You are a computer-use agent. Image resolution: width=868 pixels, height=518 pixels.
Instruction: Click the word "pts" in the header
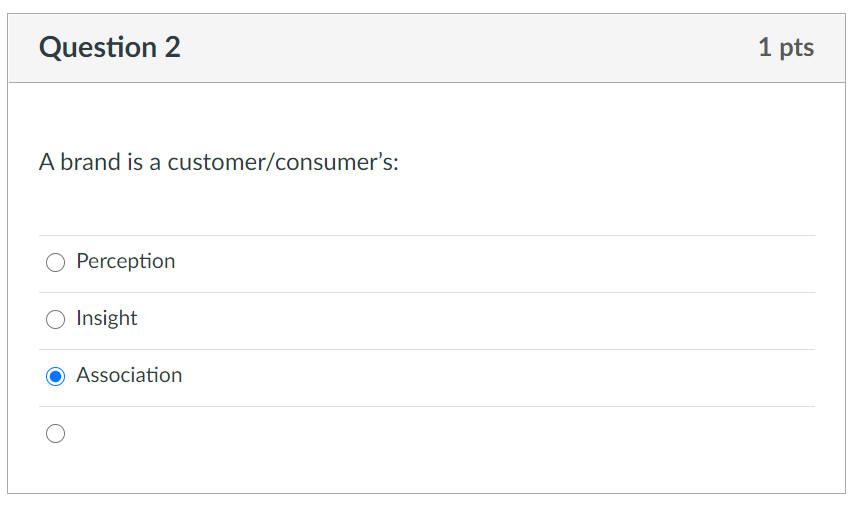pyautogui.click(x=797, y=48)
